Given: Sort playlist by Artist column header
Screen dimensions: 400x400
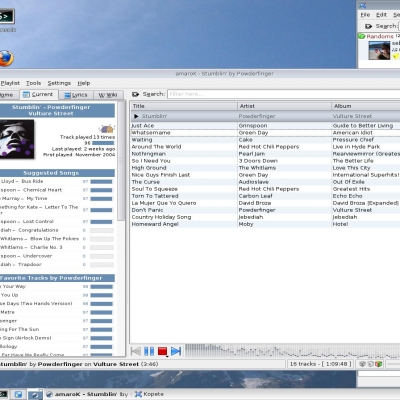Looking at the screenshot, I should click(284, 106).
